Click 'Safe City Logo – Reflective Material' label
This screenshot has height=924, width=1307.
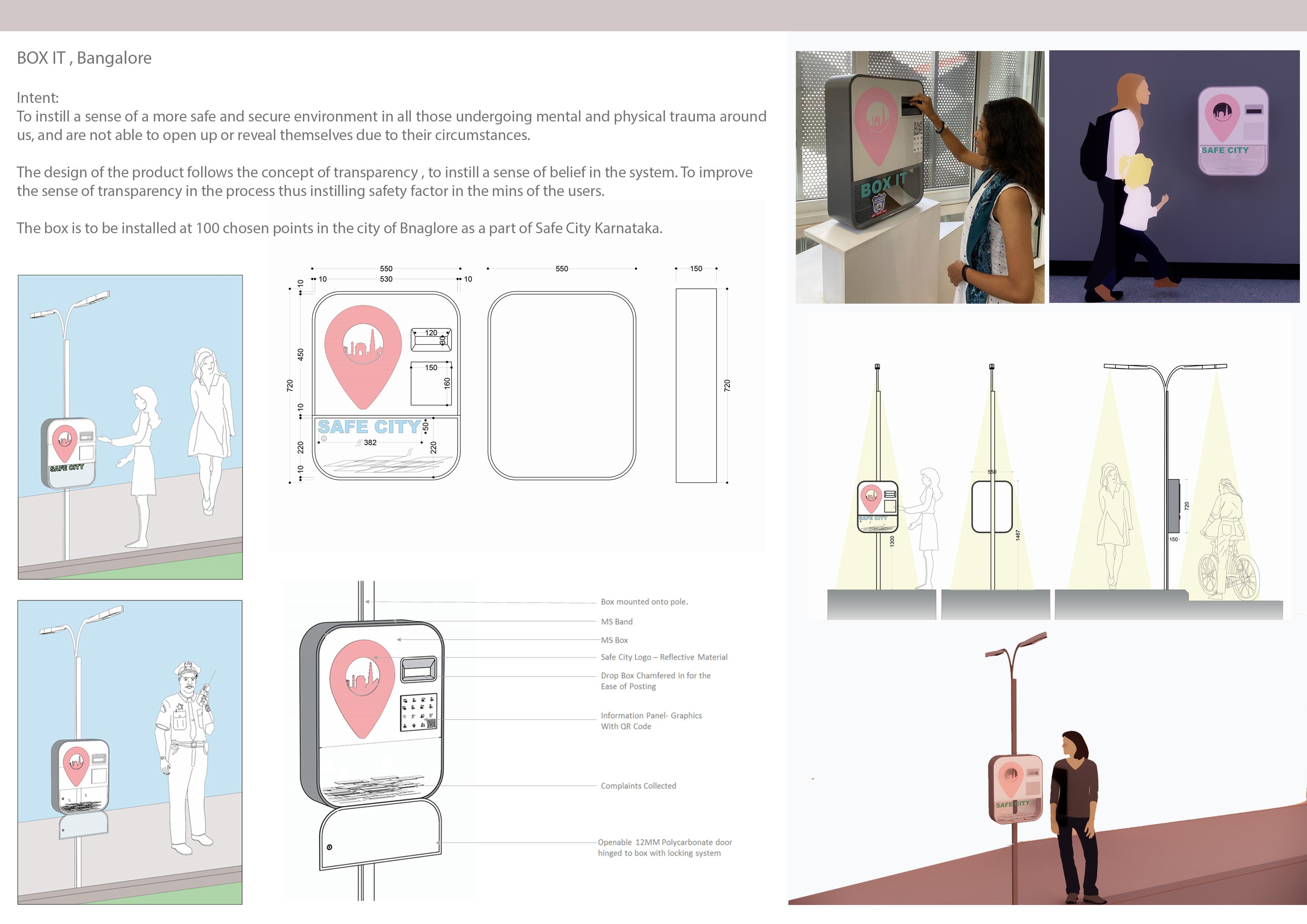[664, 657]
